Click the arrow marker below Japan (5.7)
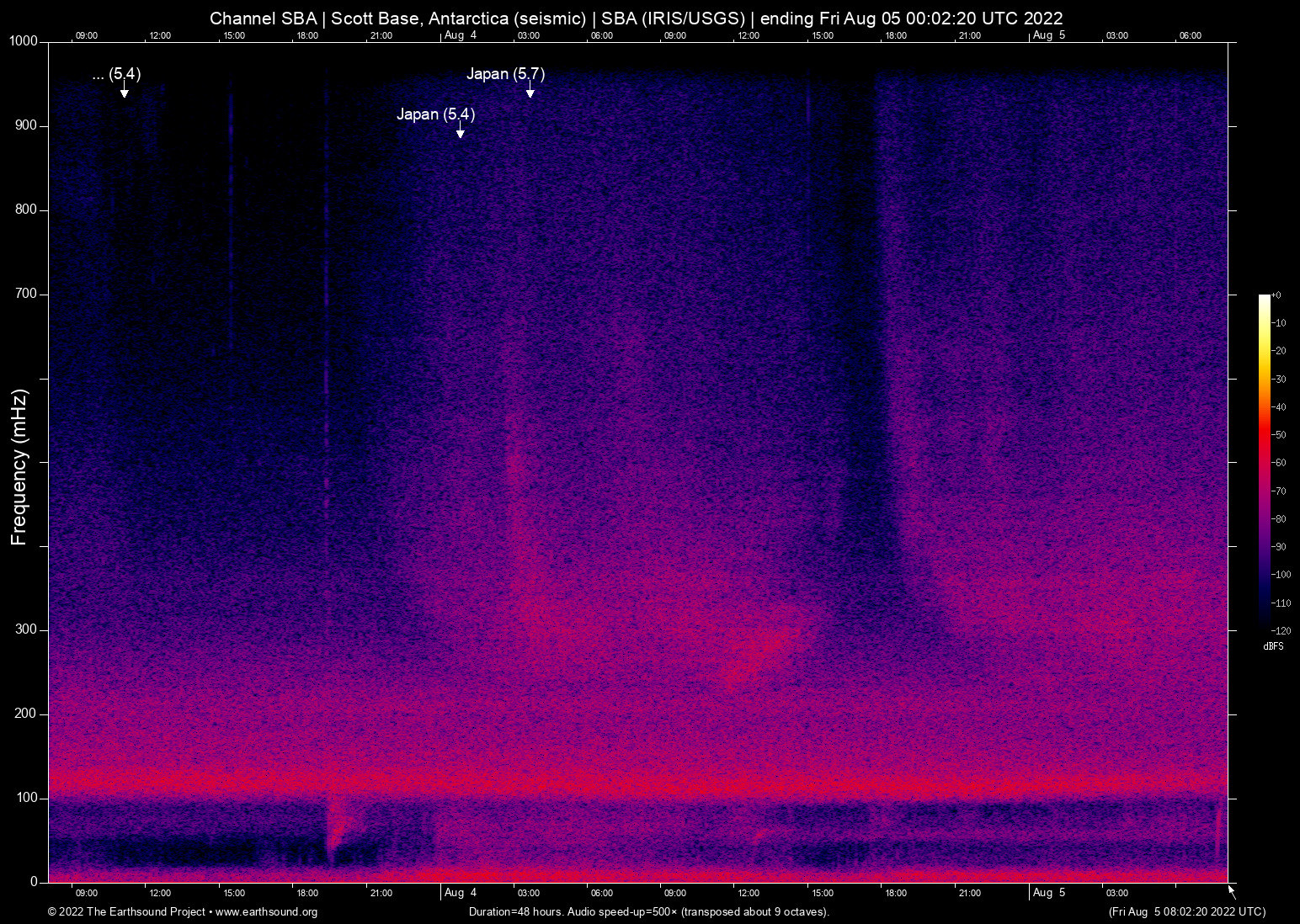Image resolution: width=1300 pixels, height=924 pixels. click(530, 92)
